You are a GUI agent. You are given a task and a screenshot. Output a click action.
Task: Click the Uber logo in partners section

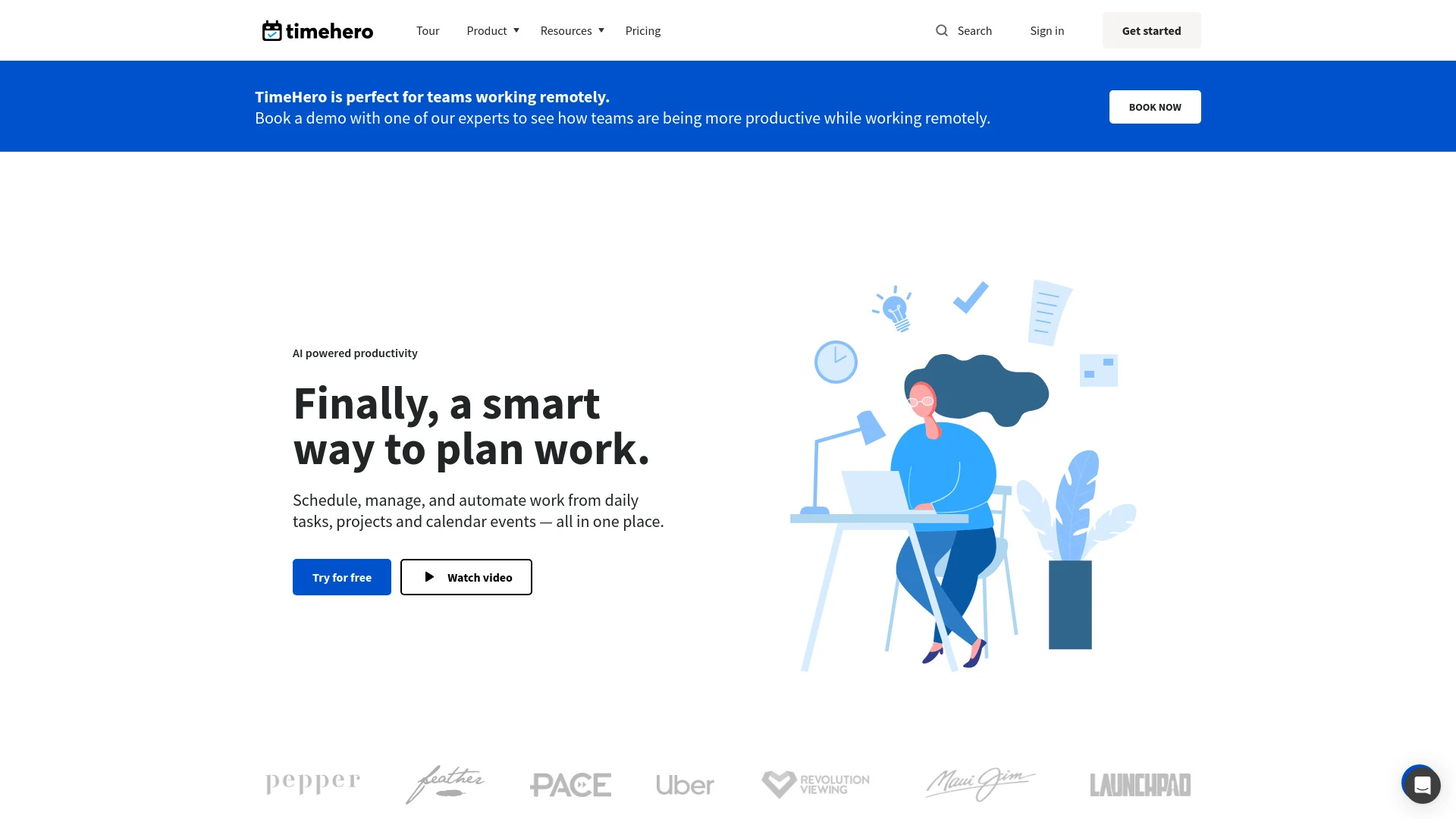click(685, 784)
